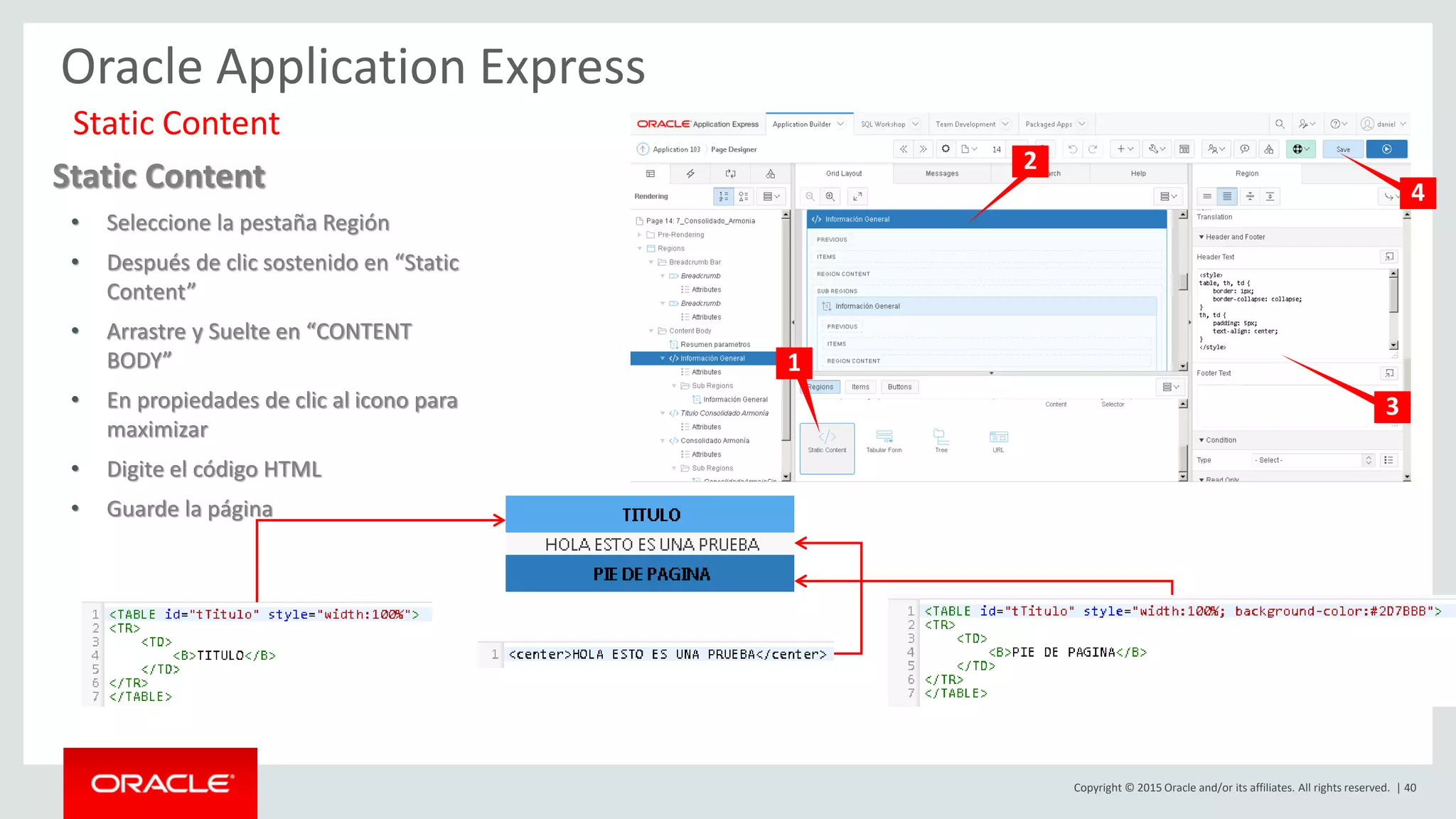1456x819 pixels.
Task: Click the Application 103 breadcrumb link
Action: pyautogui.click(x=676, y=149)
